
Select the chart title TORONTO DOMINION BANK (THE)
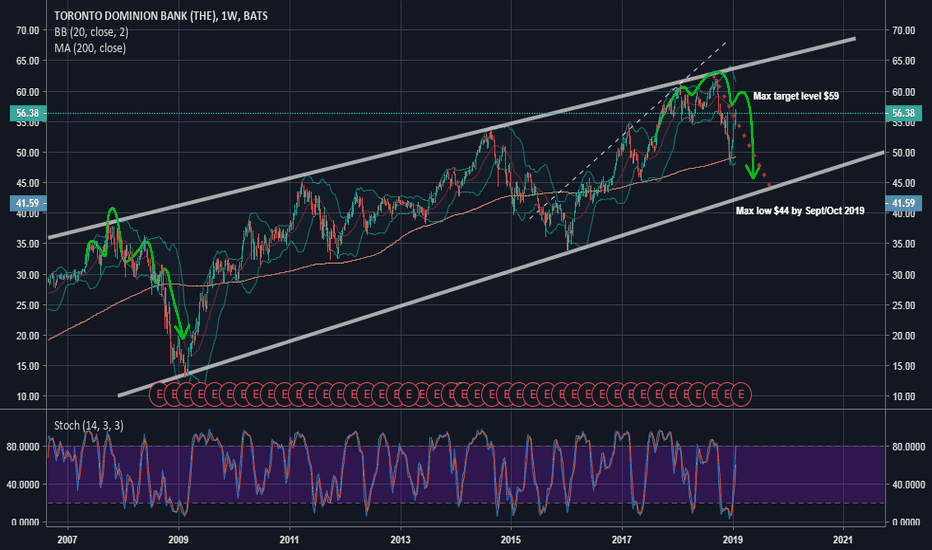point(134,16)
